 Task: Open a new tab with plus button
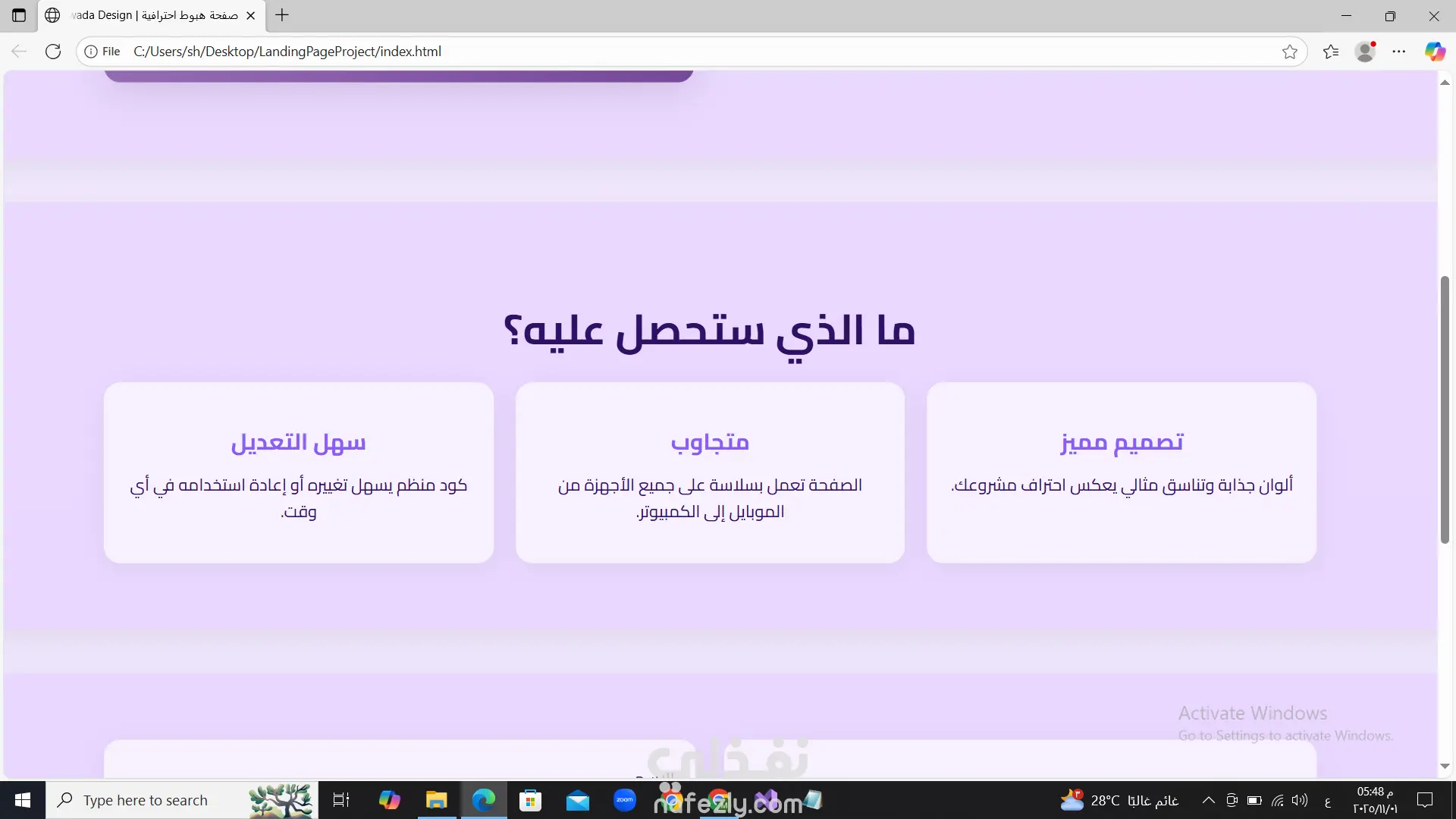point(282,15)
